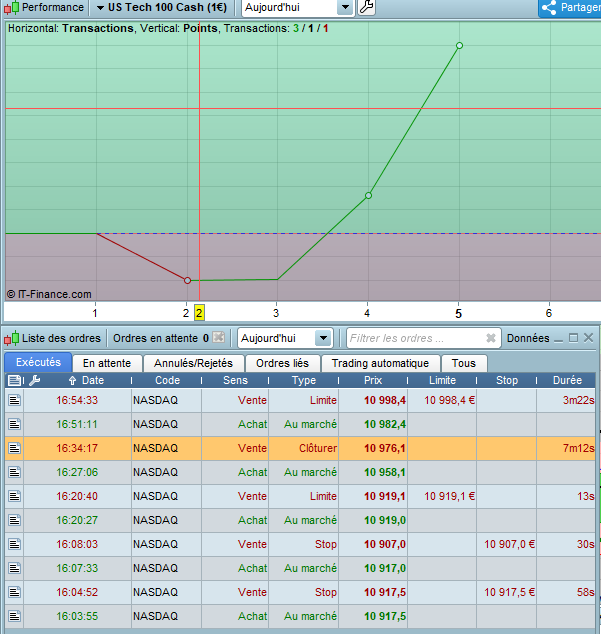Switch to the En attente tab
Viewport: 601px width, 634px height.
pyautogui.click(x=106, y=363)
